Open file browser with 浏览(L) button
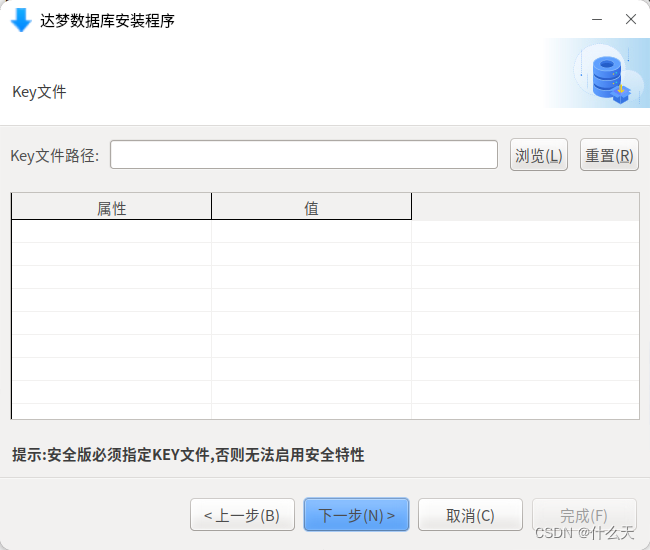Image resolution: width=650 pixels, height=550 pixels. click(538, 155)
